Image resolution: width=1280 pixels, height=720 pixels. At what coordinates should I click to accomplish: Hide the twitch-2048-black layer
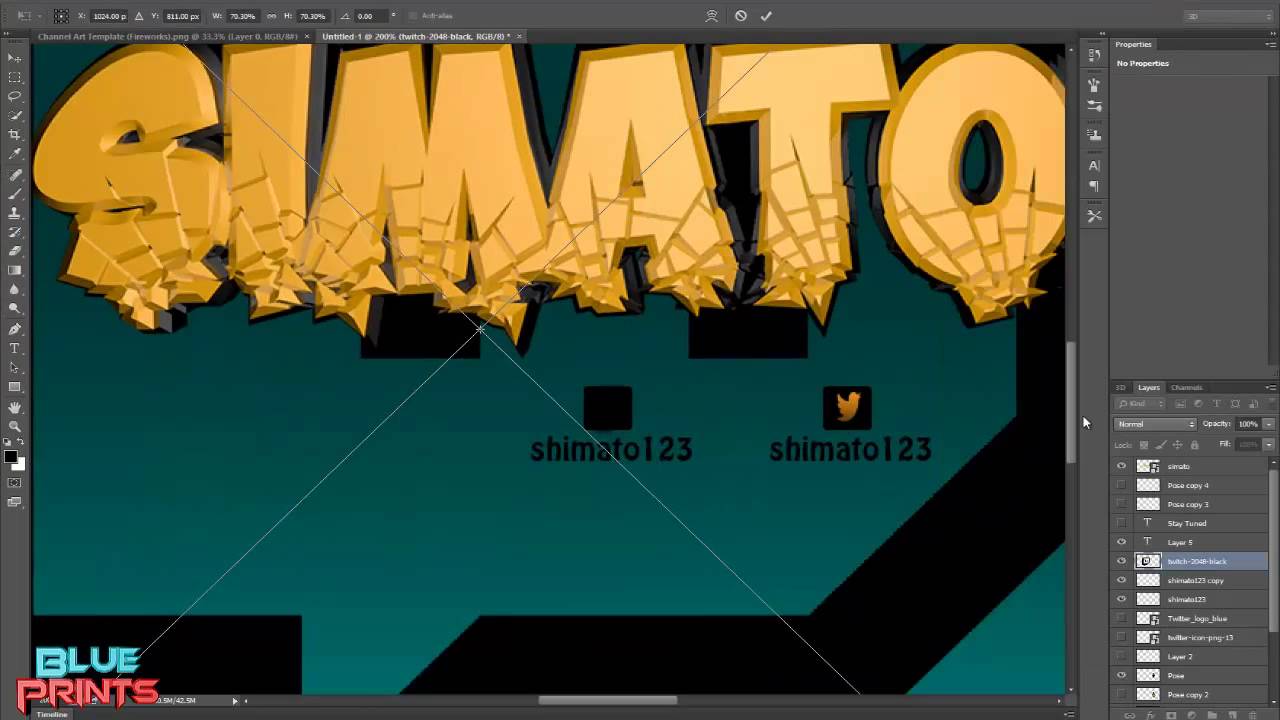pos(1121,561)
